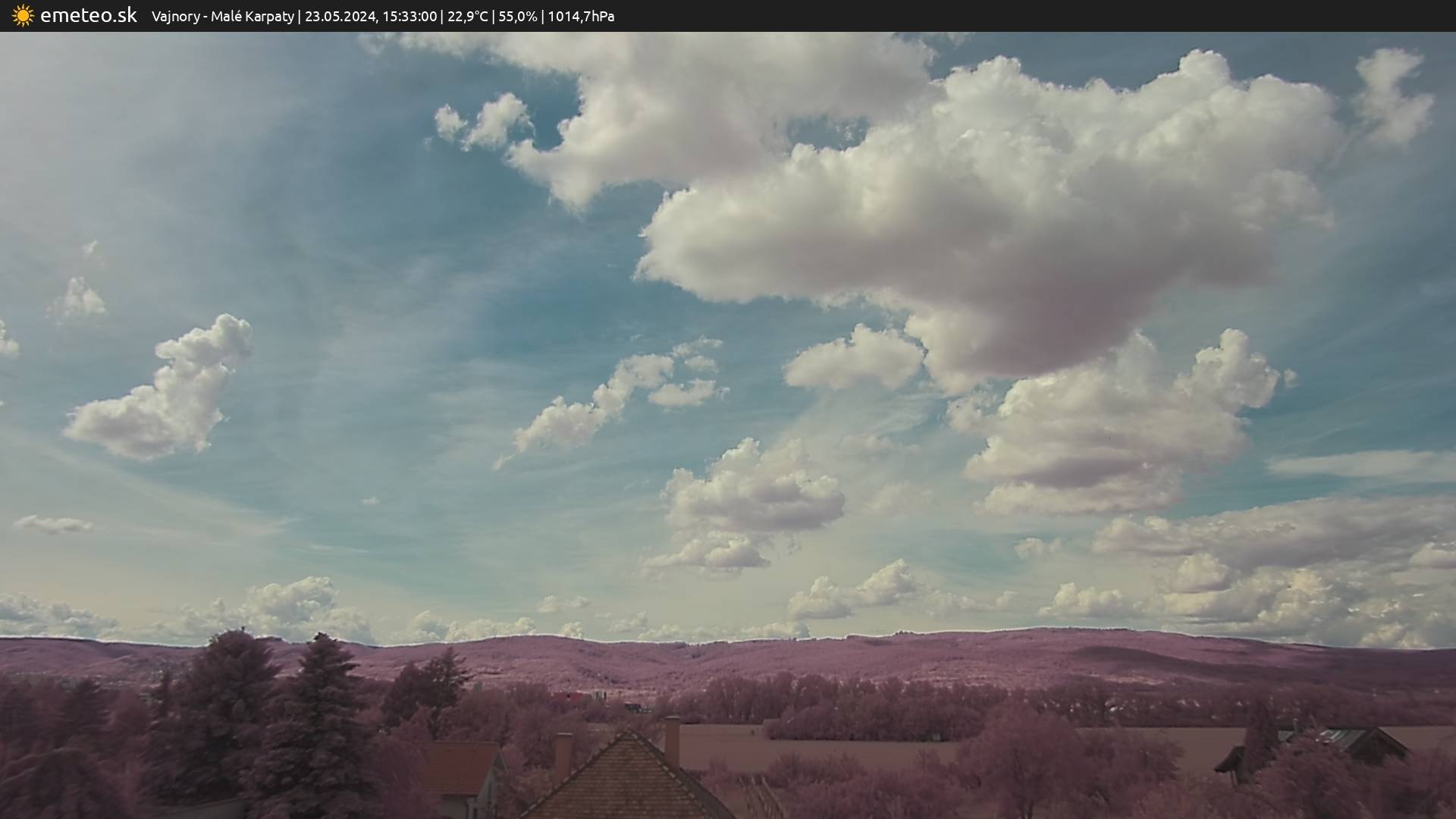Click the 15:33:00 timestamp

click(x=409, y=17)
